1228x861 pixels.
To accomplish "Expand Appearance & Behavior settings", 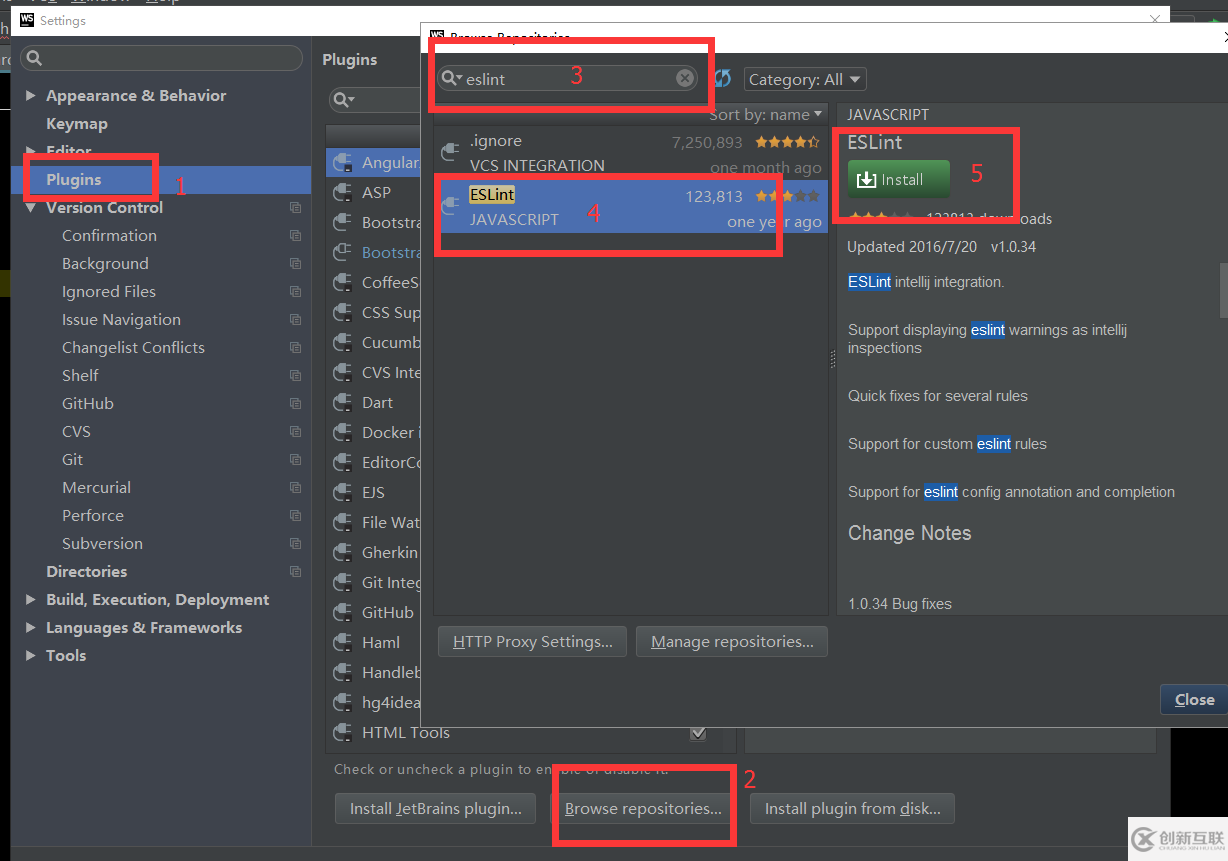I will (31, 96).
